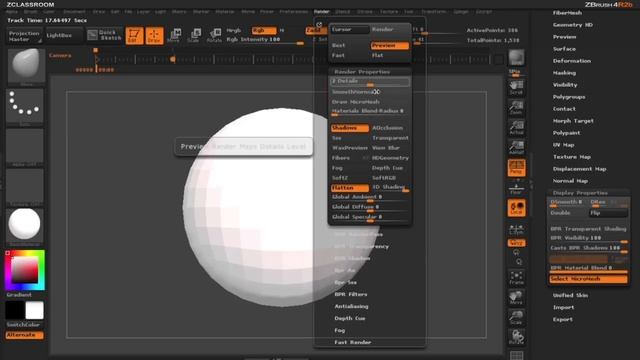Screen dimensions: 640x360
Task: Click the Zoom canvas icon
Action: point(516,107)
